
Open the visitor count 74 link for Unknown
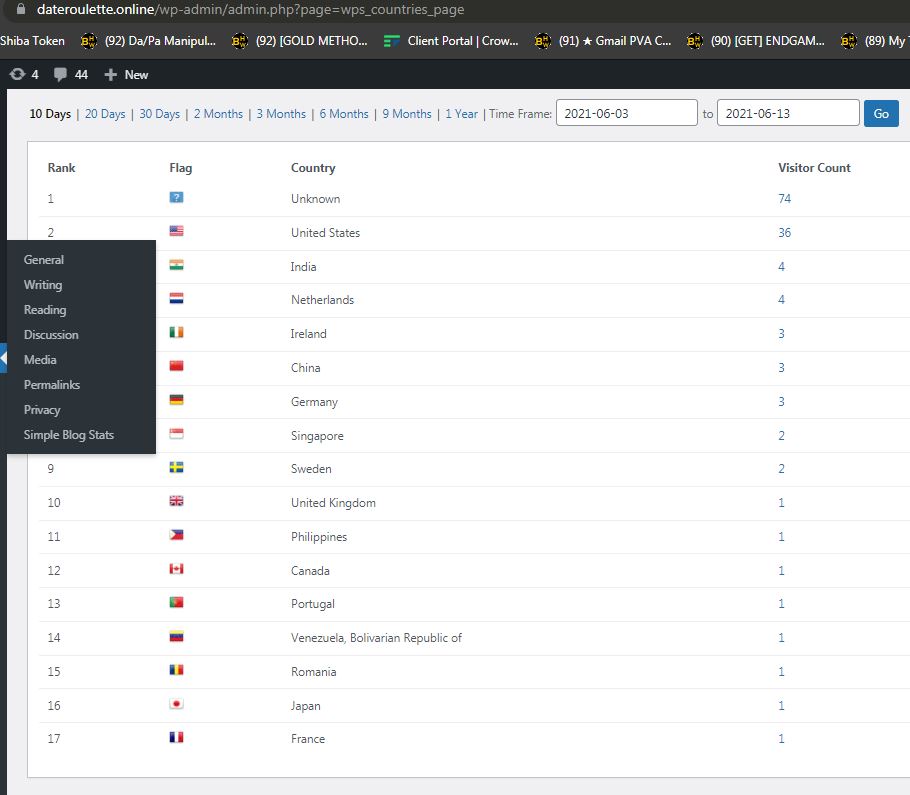click(784, 199)
